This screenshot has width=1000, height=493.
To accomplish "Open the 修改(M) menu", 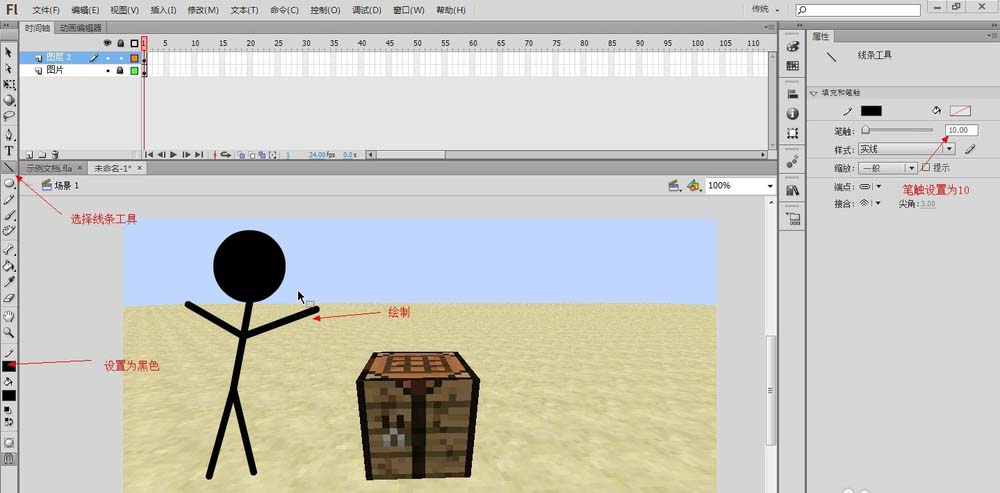I will pyautogui.click(x=204, y=10).
